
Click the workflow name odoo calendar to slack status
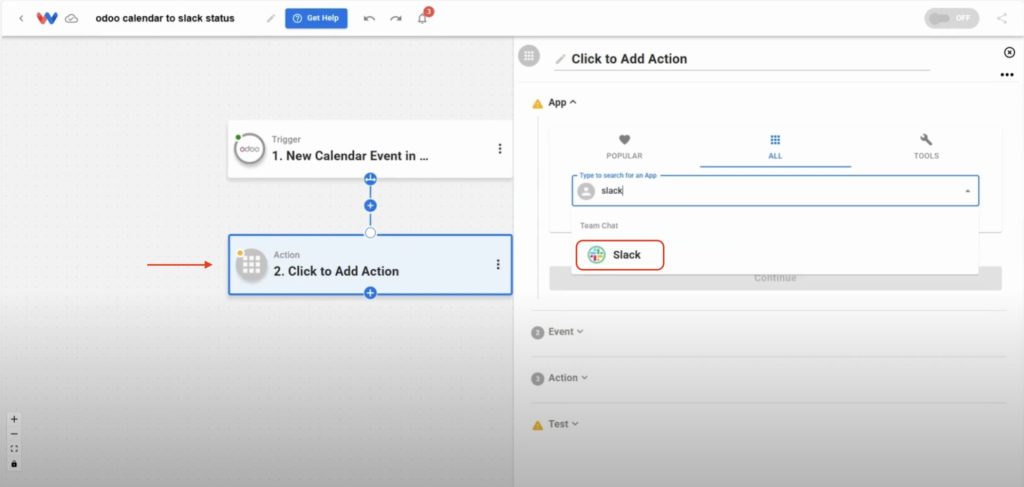point(165,18)
